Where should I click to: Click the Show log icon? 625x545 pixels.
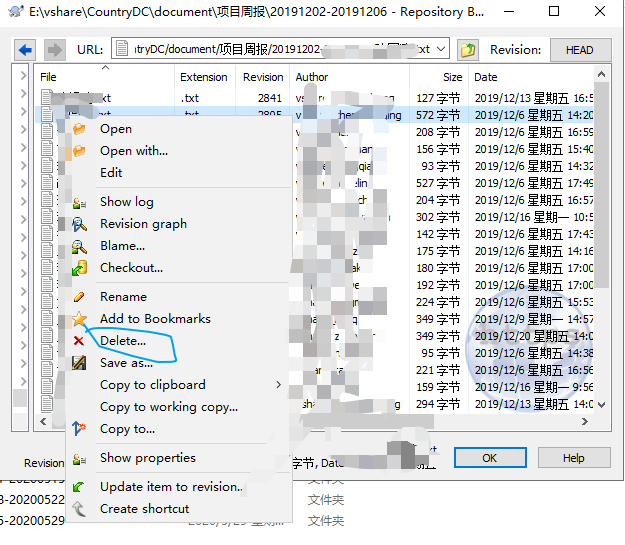point(79,202)
